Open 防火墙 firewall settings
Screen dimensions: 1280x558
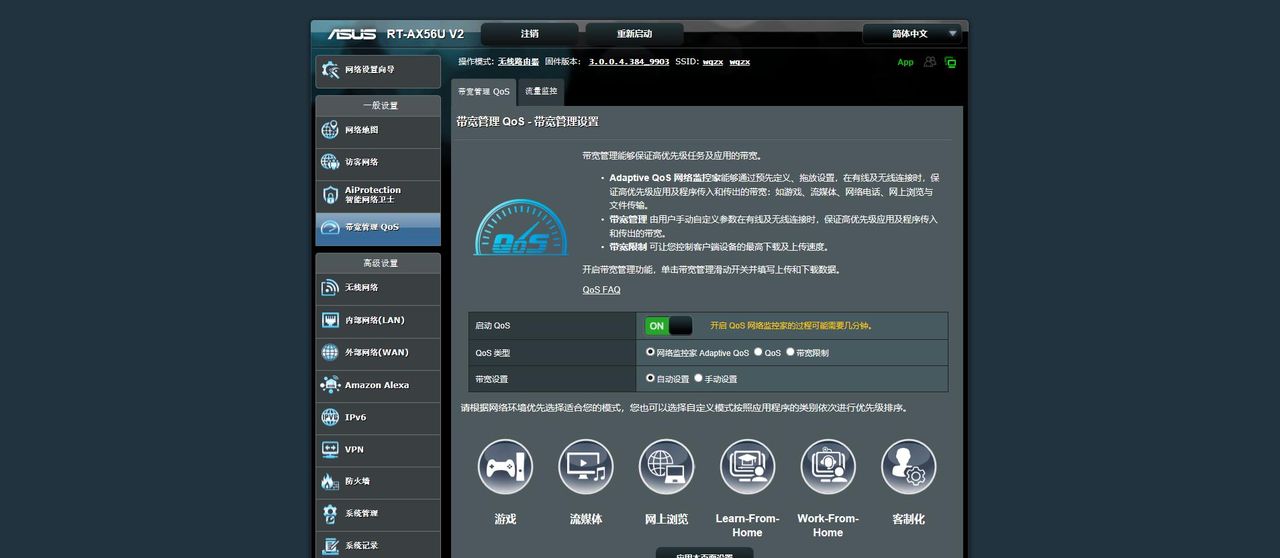378,482
